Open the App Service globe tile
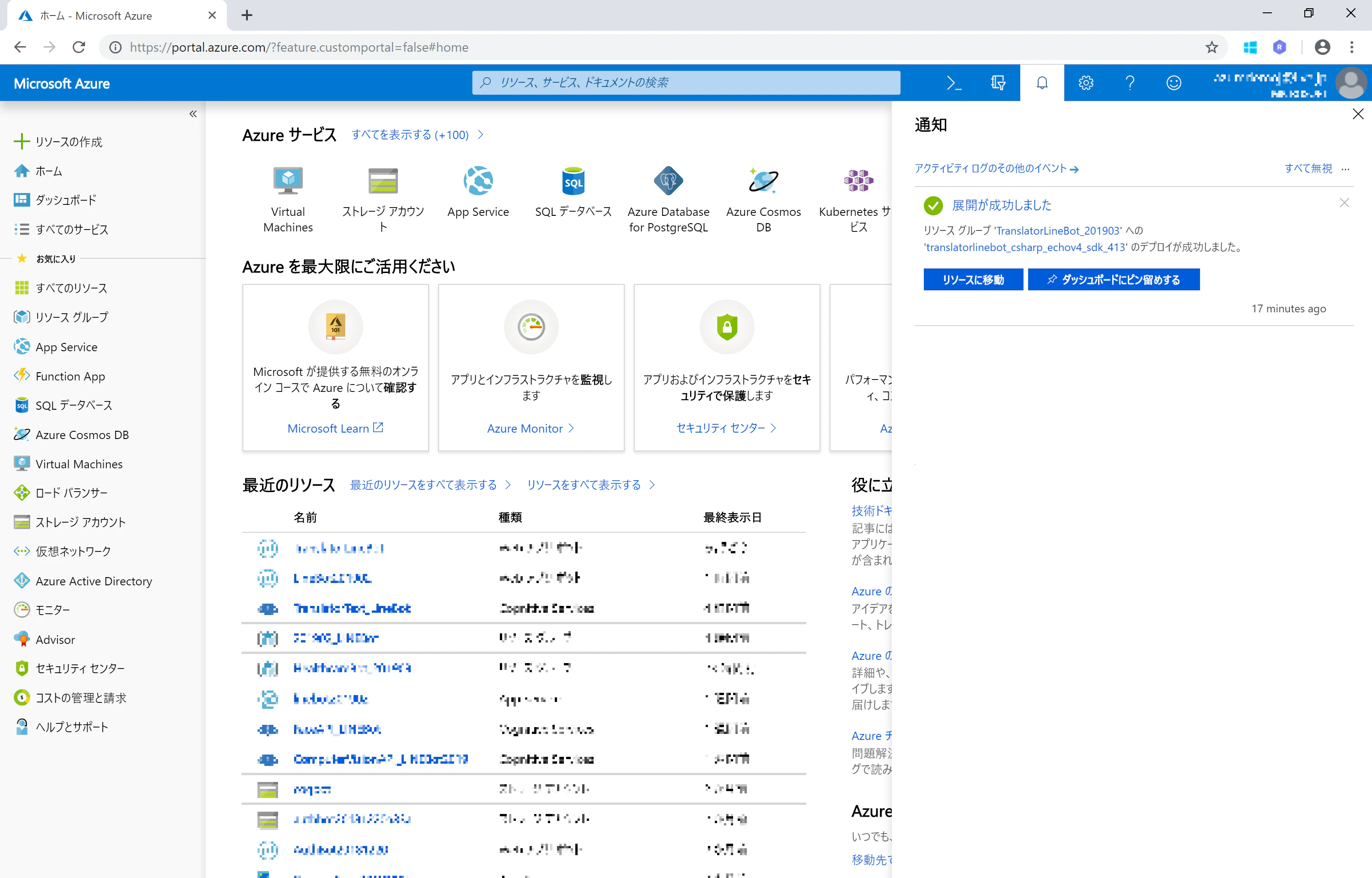 click(478, 192)
